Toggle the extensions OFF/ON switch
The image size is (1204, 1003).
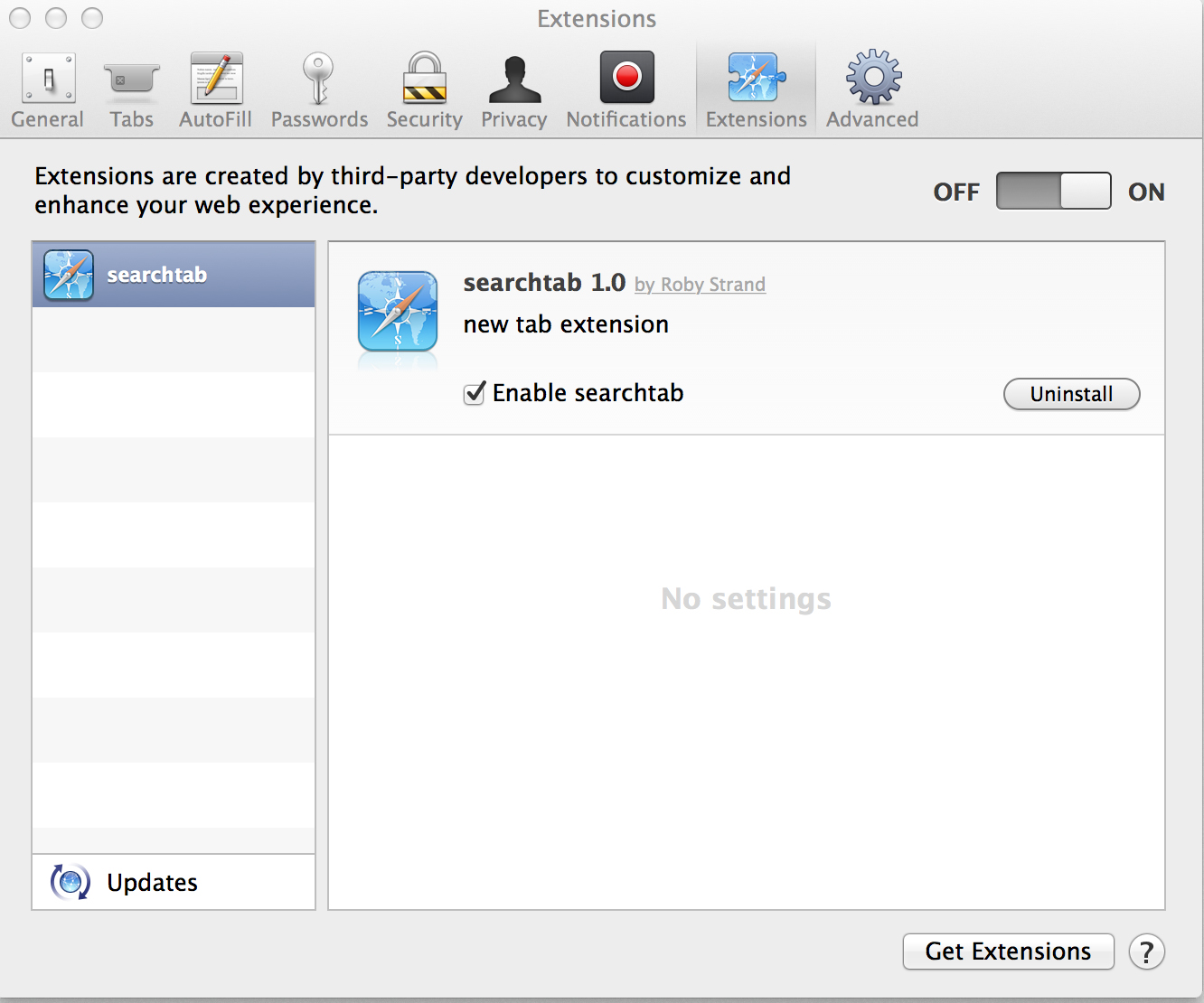(x=1053, y=191)
